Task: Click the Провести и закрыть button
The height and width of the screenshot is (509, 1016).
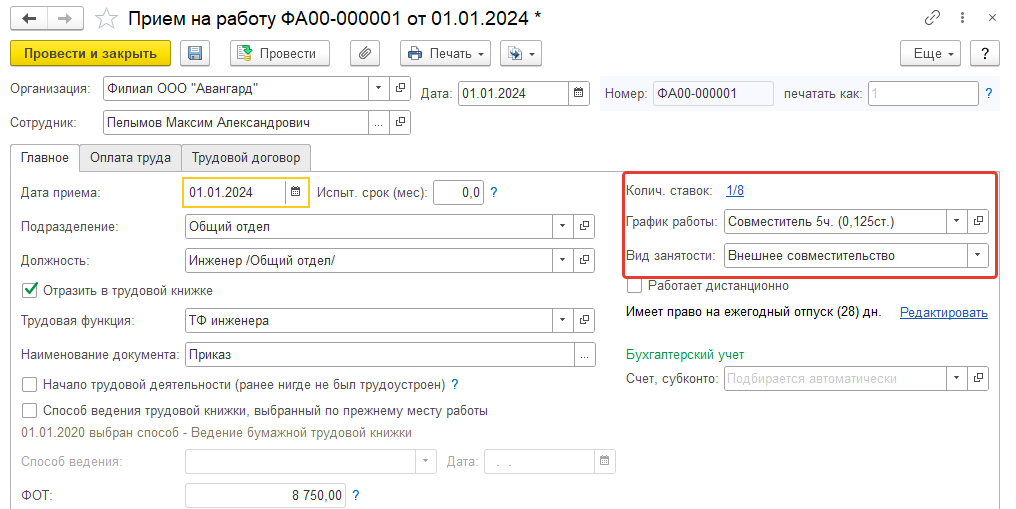Action: [90, 53]
